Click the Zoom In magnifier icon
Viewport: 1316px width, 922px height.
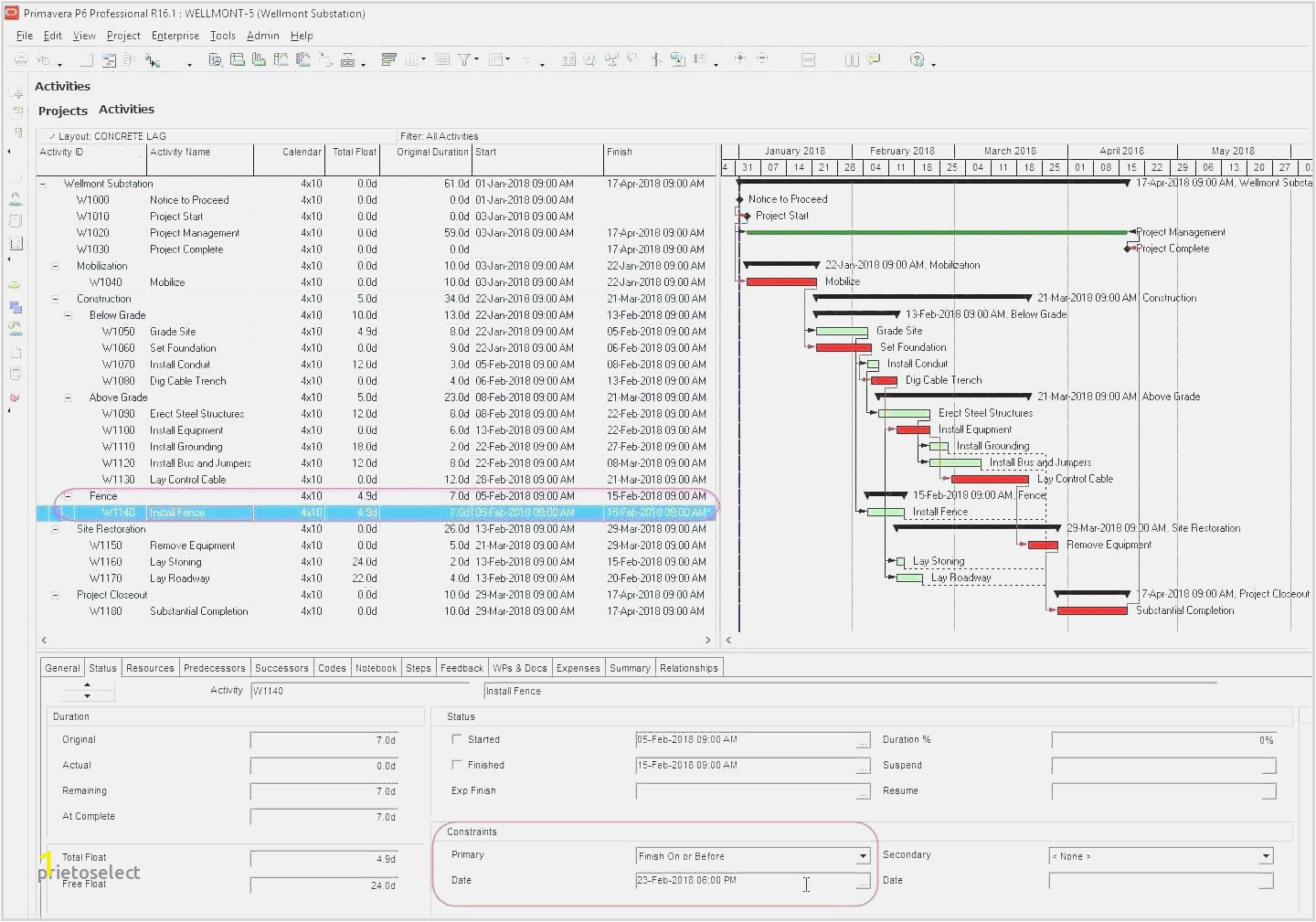pos(740,58)
